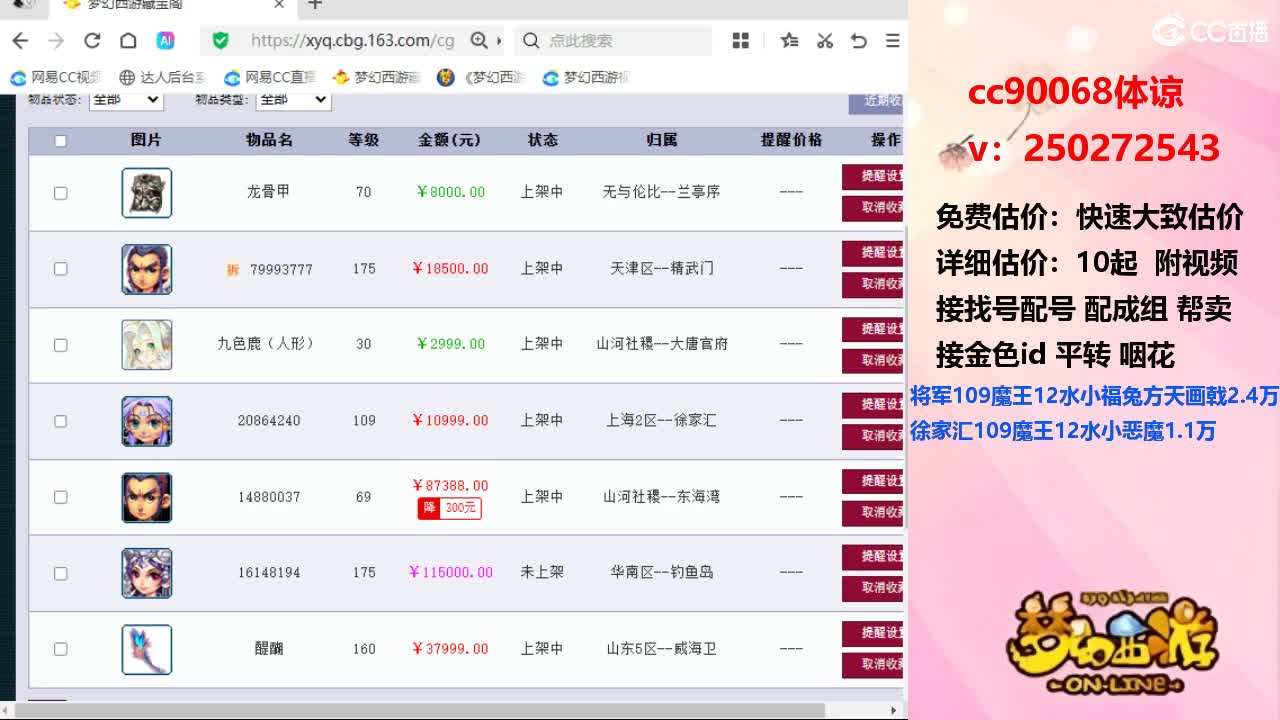Open the 达人后台 bookmark
Image resolution: width=1280 pixels, height=720 pixels.
pyautogui.click(x=162, y=77)
